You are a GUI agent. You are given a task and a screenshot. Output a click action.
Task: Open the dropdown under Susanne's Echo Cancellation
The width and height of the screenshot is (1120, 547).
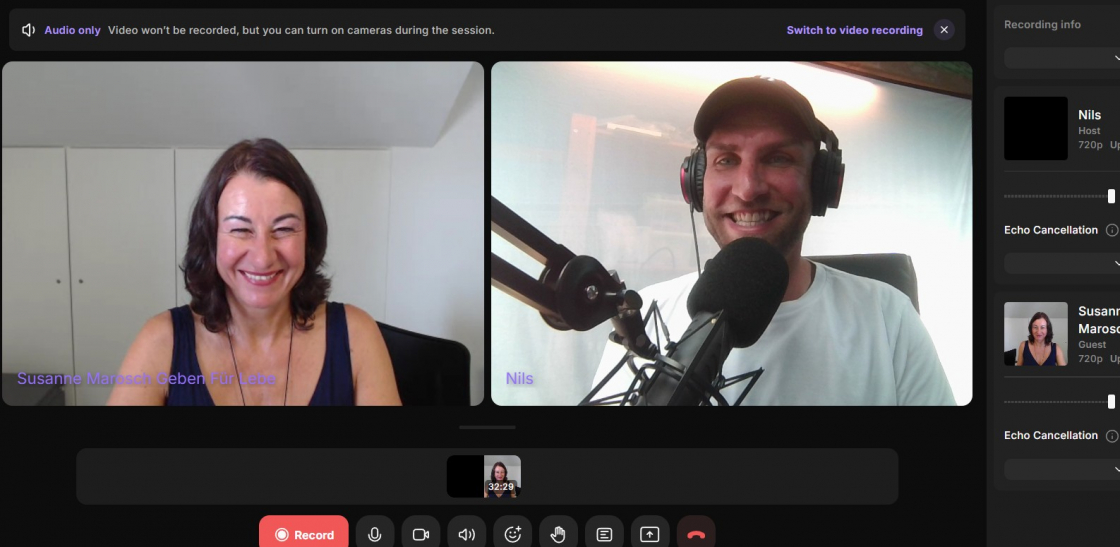click(1062, 469)
